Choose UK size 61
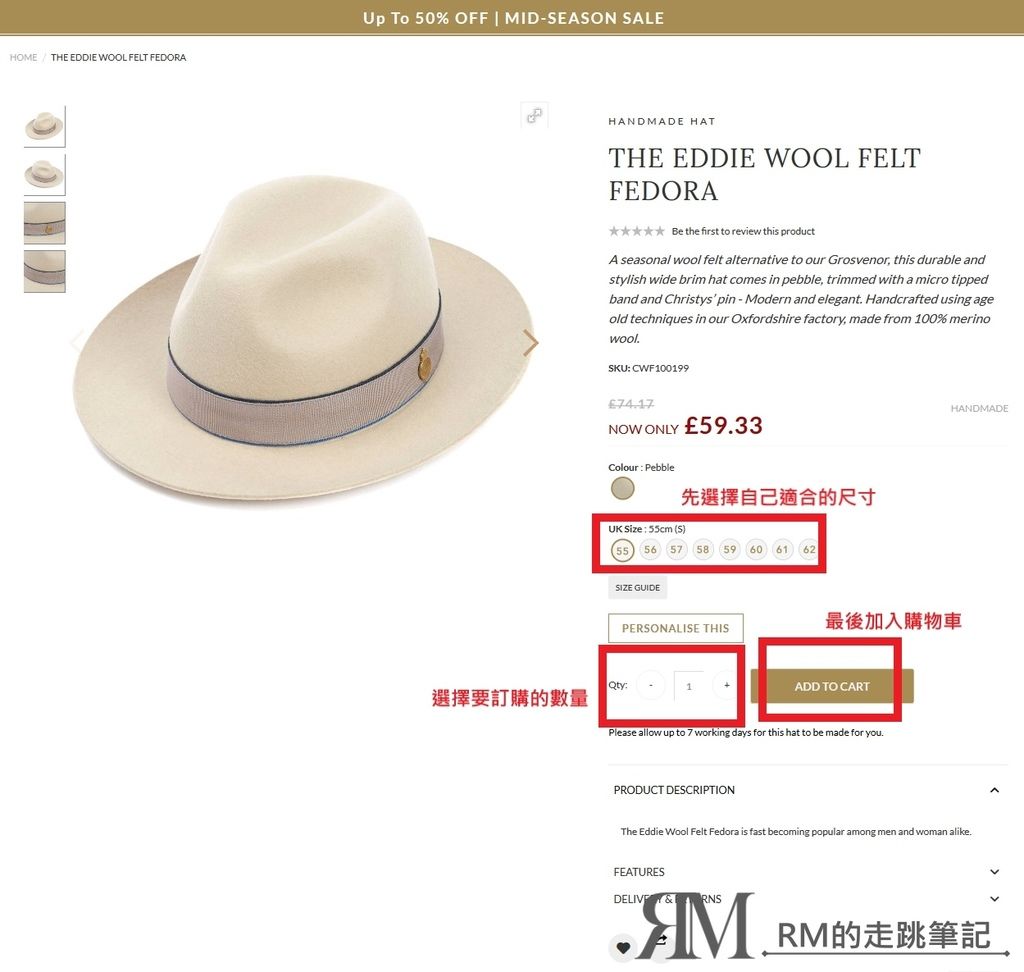 pyautogui.click(x=782, y=549)
